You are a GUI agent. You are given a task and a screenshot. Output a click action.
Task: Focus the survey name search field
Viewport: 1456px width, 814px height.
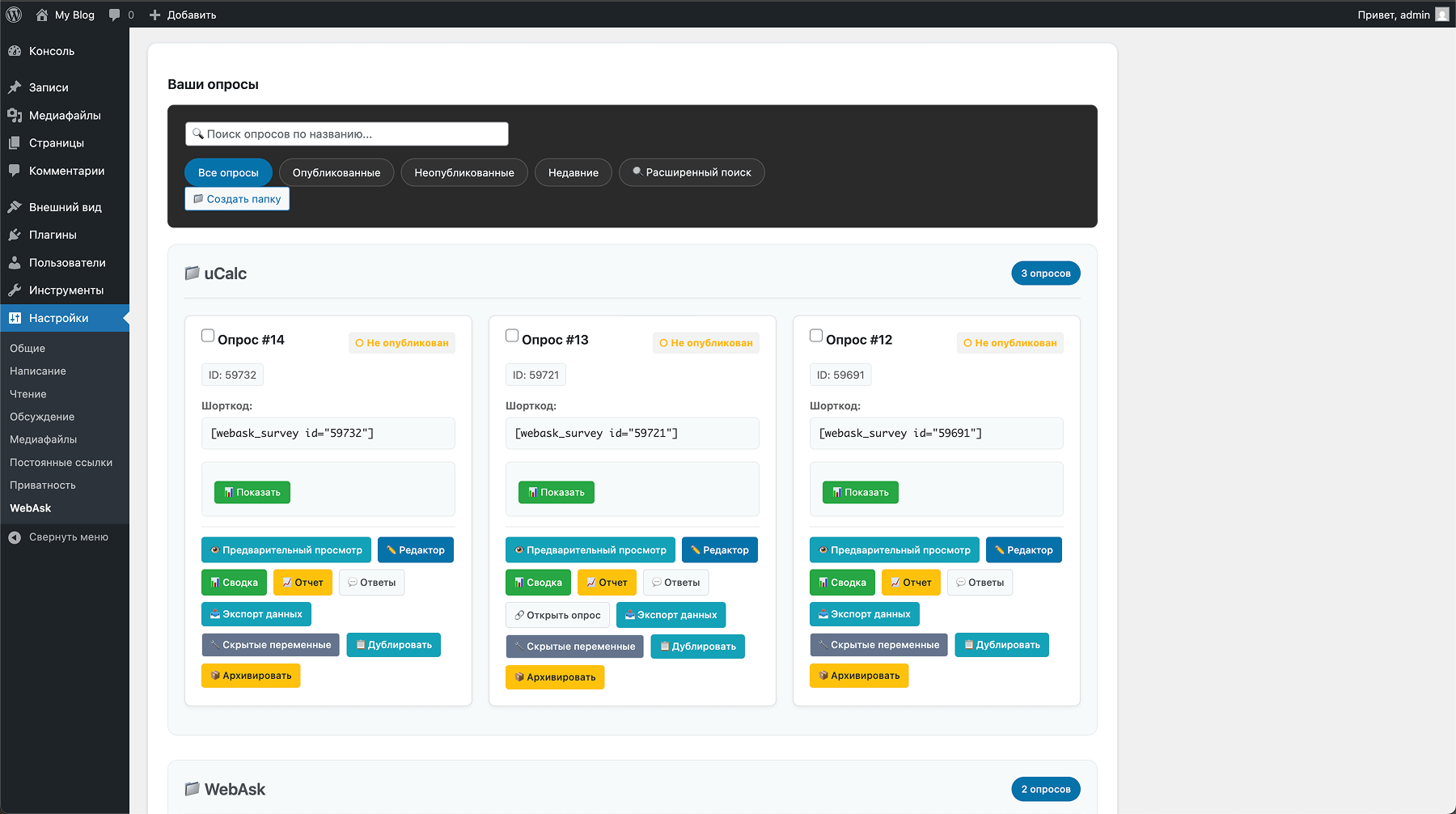(x=347, y=134)
